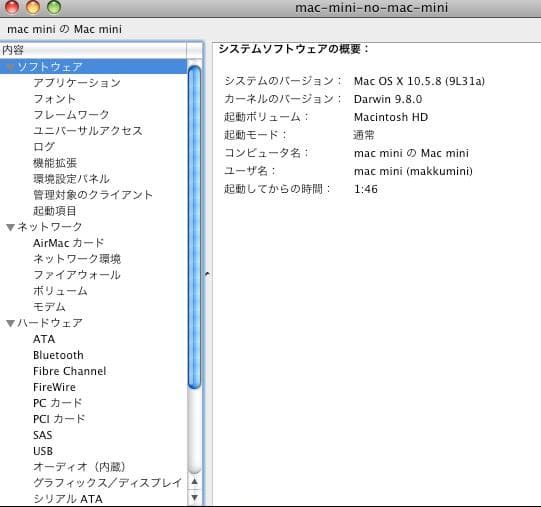Open the AirMac カード entry

[x=68, y=243]
